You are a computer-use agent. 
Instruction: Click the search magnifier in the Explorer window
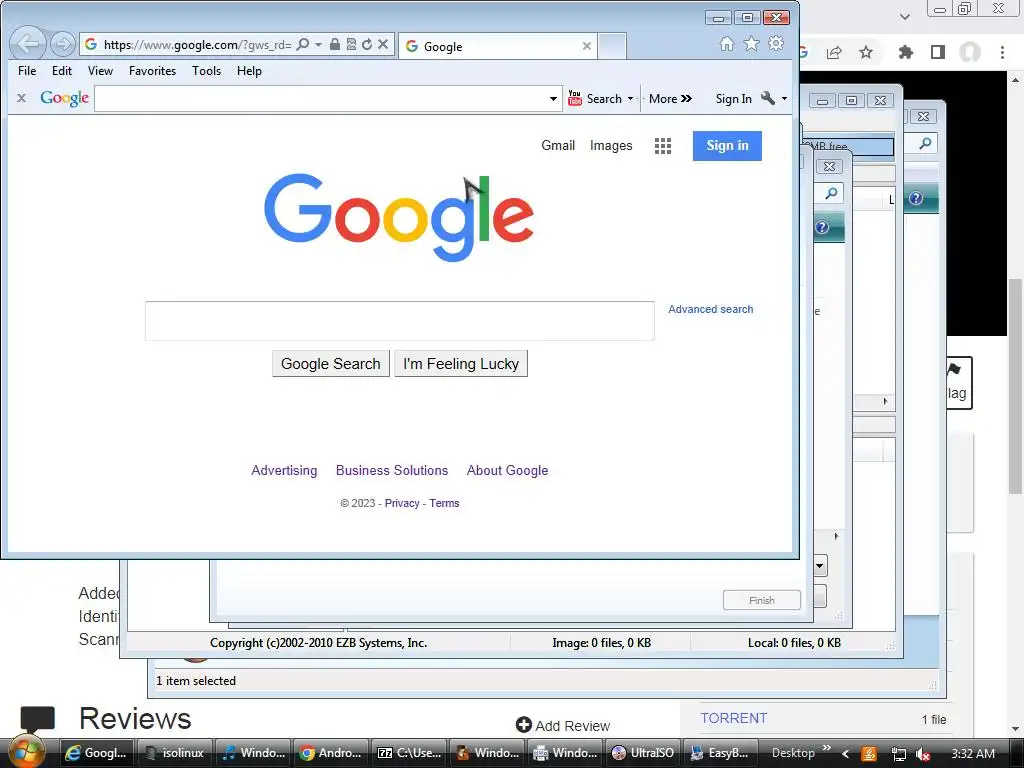click(925, 143)
